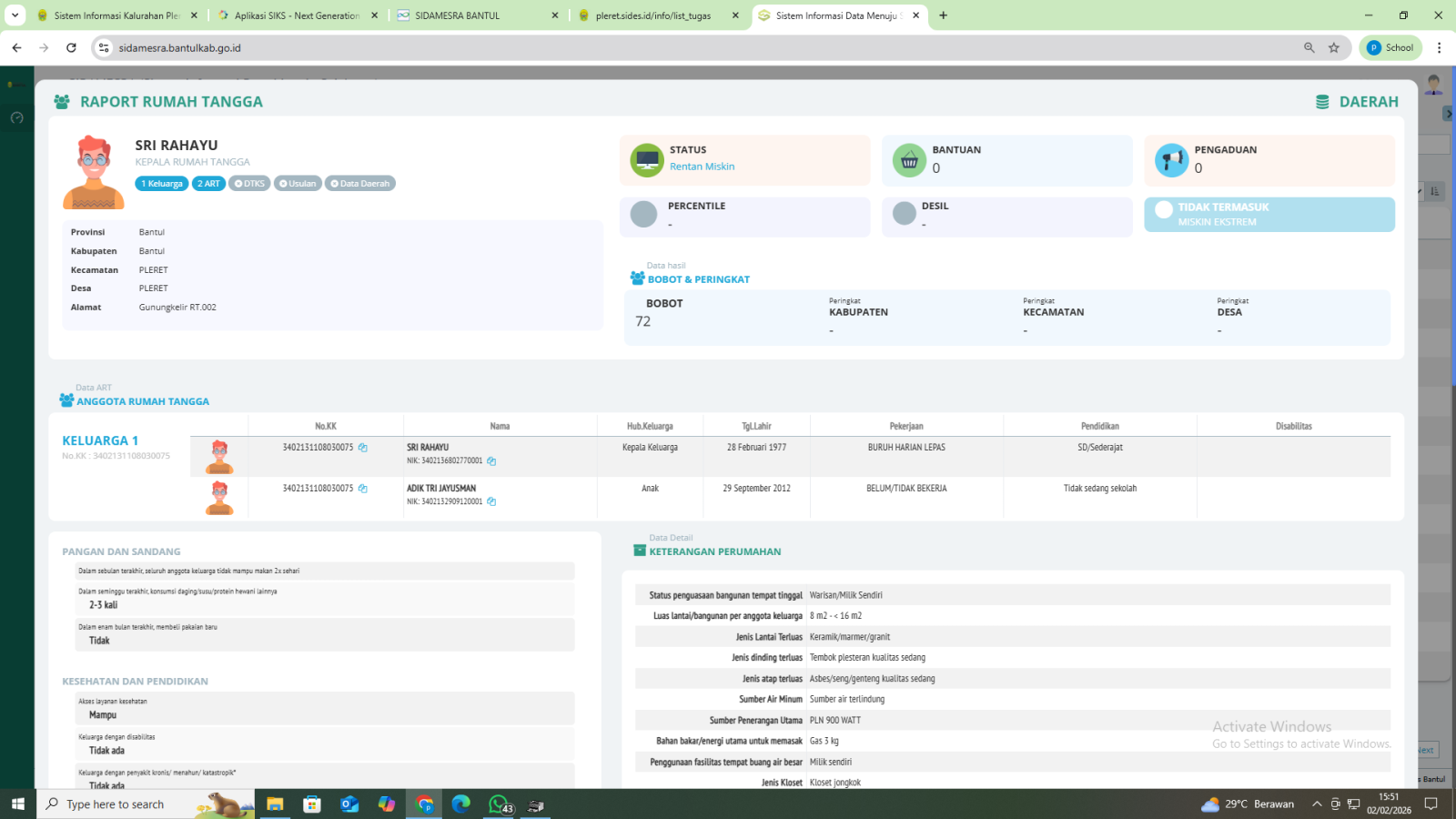1456x819 pixels.
Task: Bookmark this page with the star icon
Action: pos(1334,48)
